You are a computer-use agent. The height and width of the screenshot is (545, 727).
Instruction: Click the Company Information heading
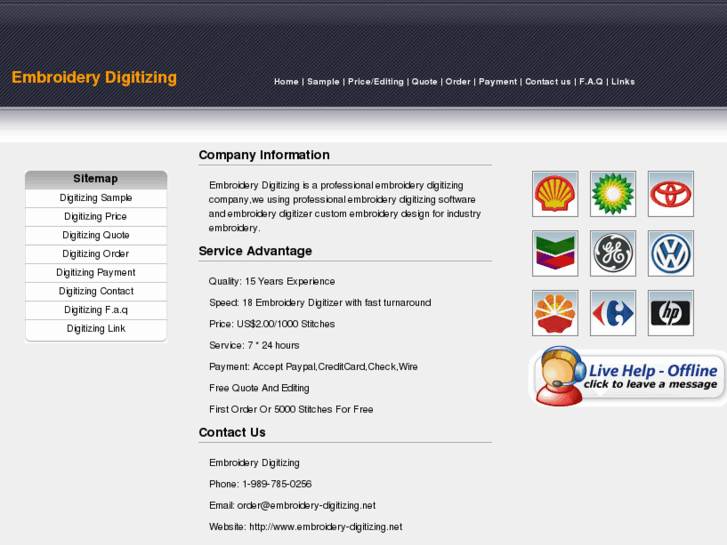point(264,155)
